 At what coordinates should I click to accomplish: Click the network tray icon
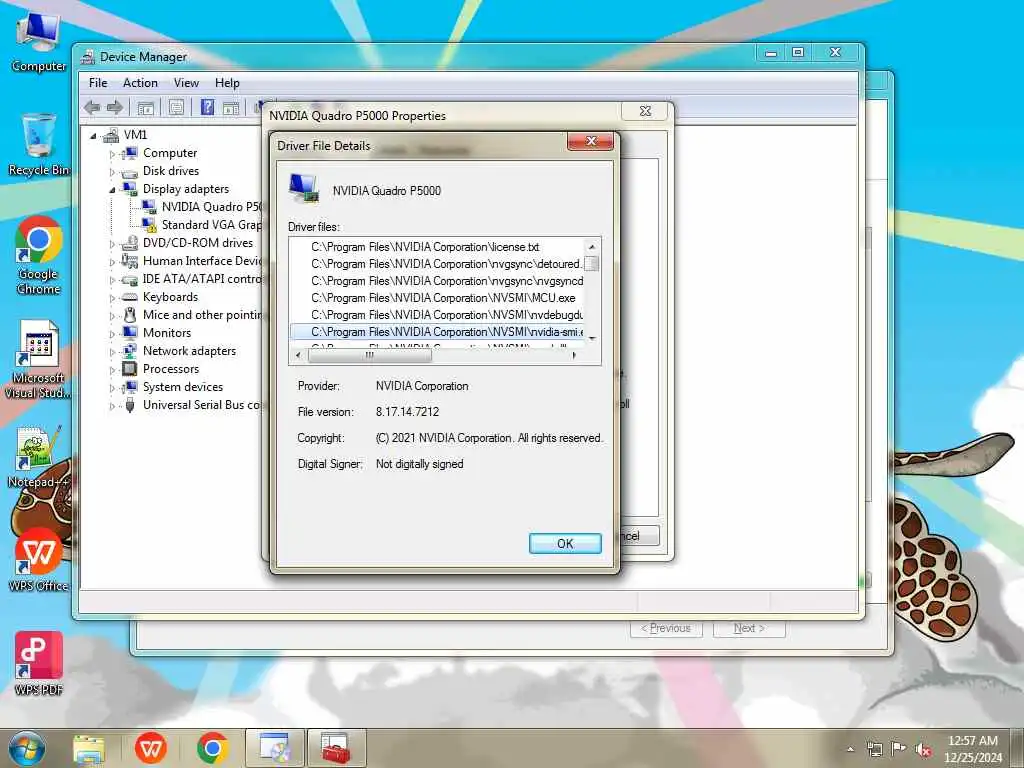pyautogui.click(x=874, y=749)
